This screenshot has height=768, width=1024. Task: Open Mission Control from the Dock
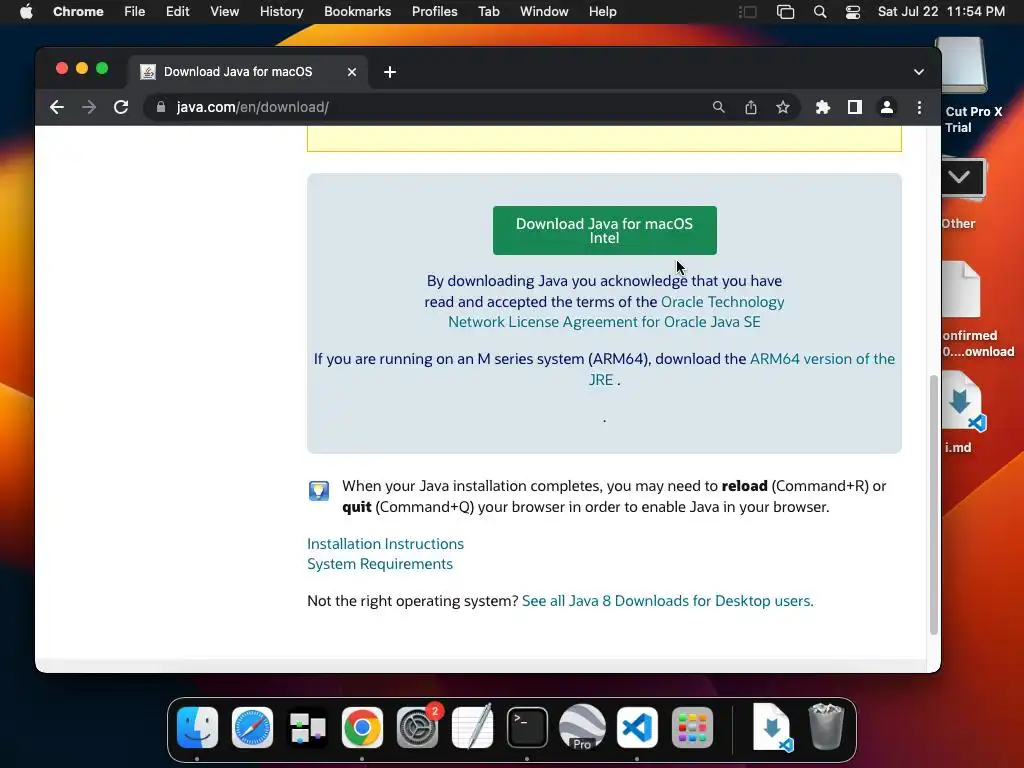pyautogui.click(x=308, y=728)
